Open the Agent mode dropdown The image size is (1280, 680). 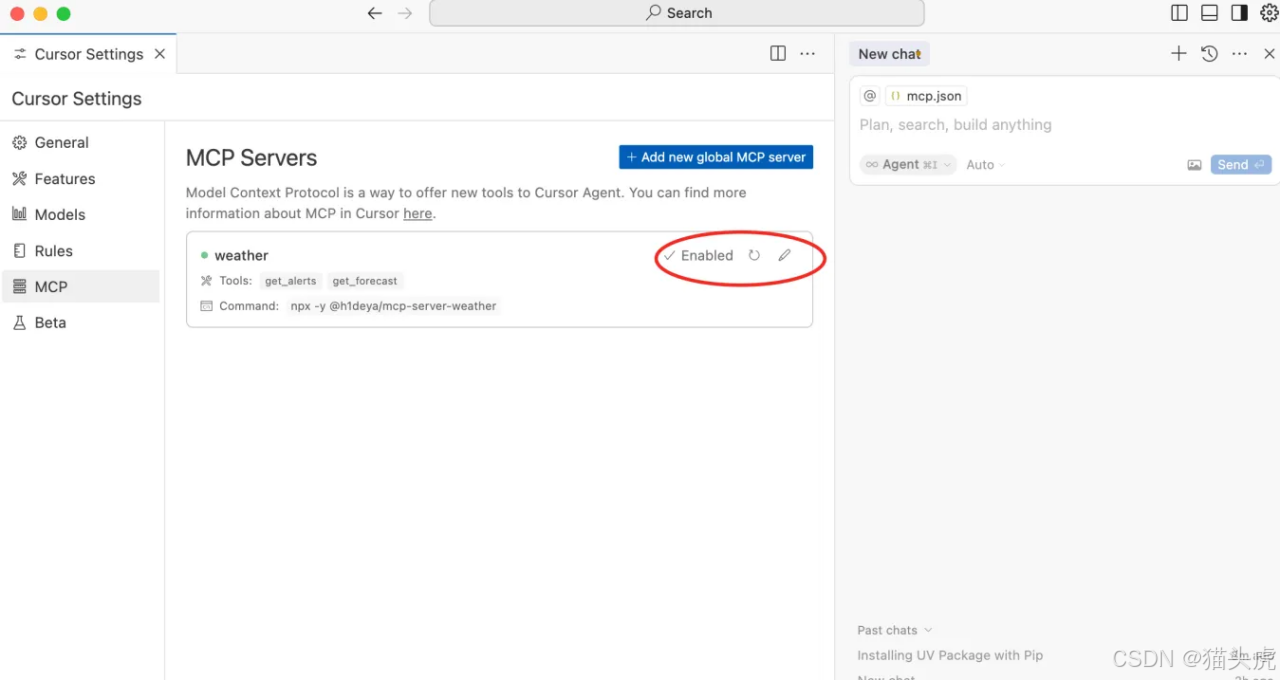tap(908, 165)
